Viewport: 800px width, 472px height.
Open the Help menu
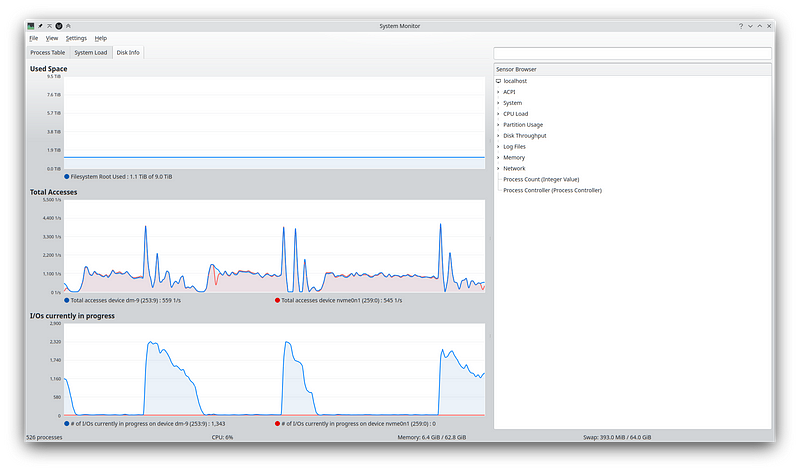point(101,38)
